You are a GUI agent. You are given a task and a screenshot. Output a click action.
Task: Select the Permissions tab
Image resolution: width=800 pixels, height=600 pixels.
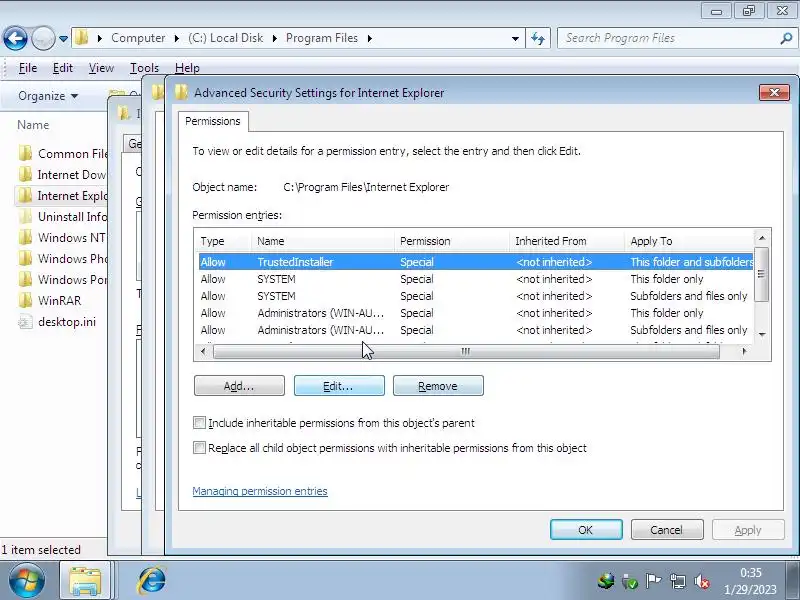click(213, 121)
